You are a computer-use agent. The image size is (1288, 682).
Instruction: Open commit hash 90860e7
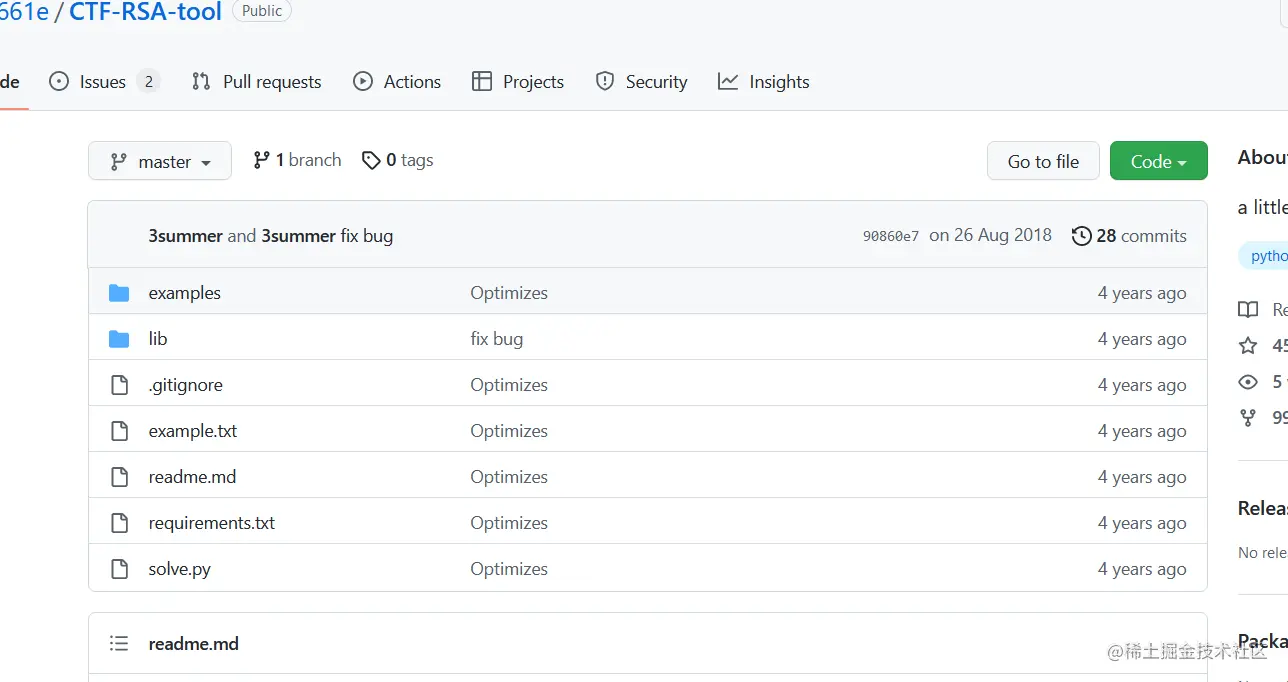(x=890, y=237)
